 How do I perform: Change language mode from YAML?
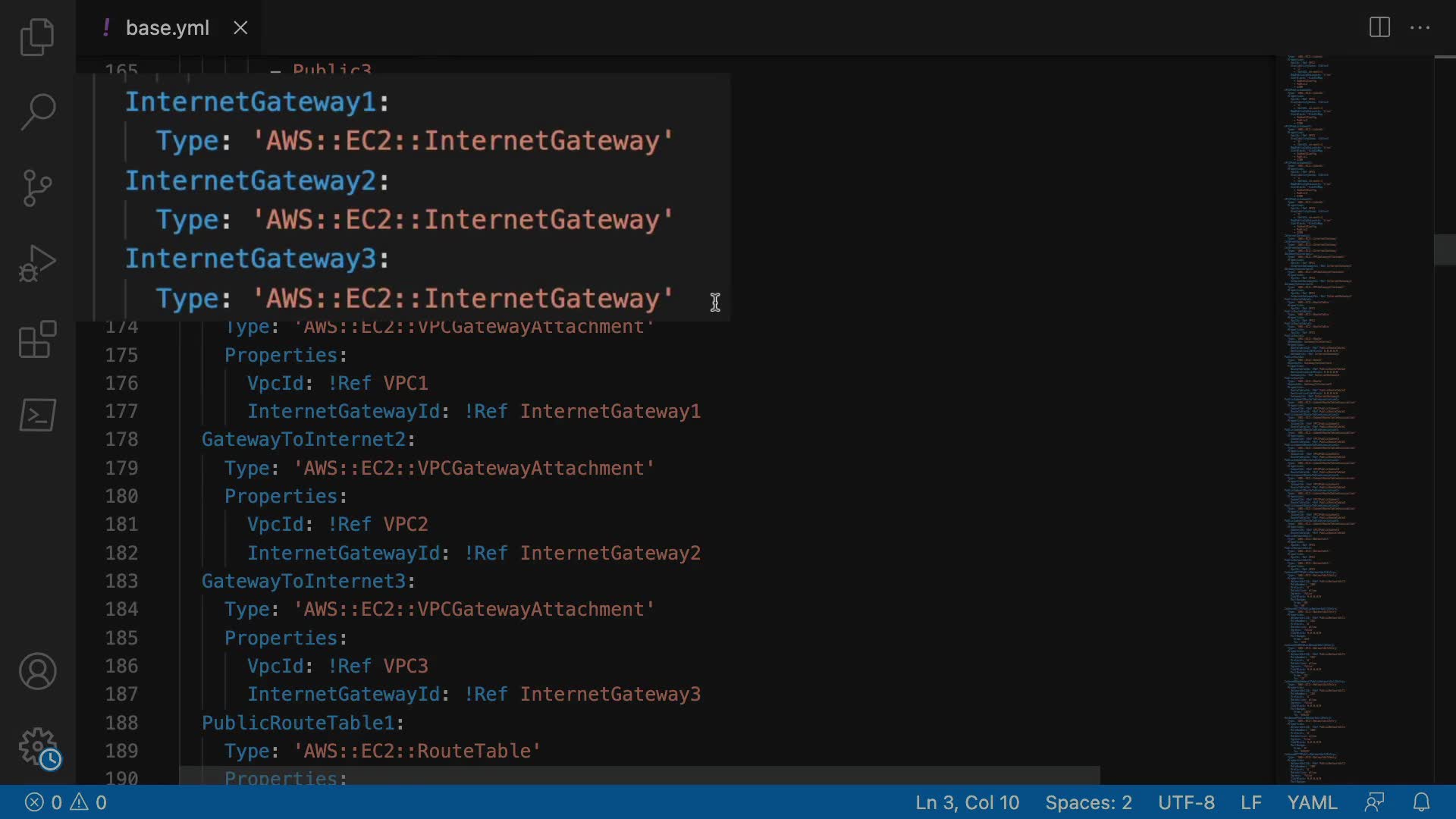(1312, 802)
